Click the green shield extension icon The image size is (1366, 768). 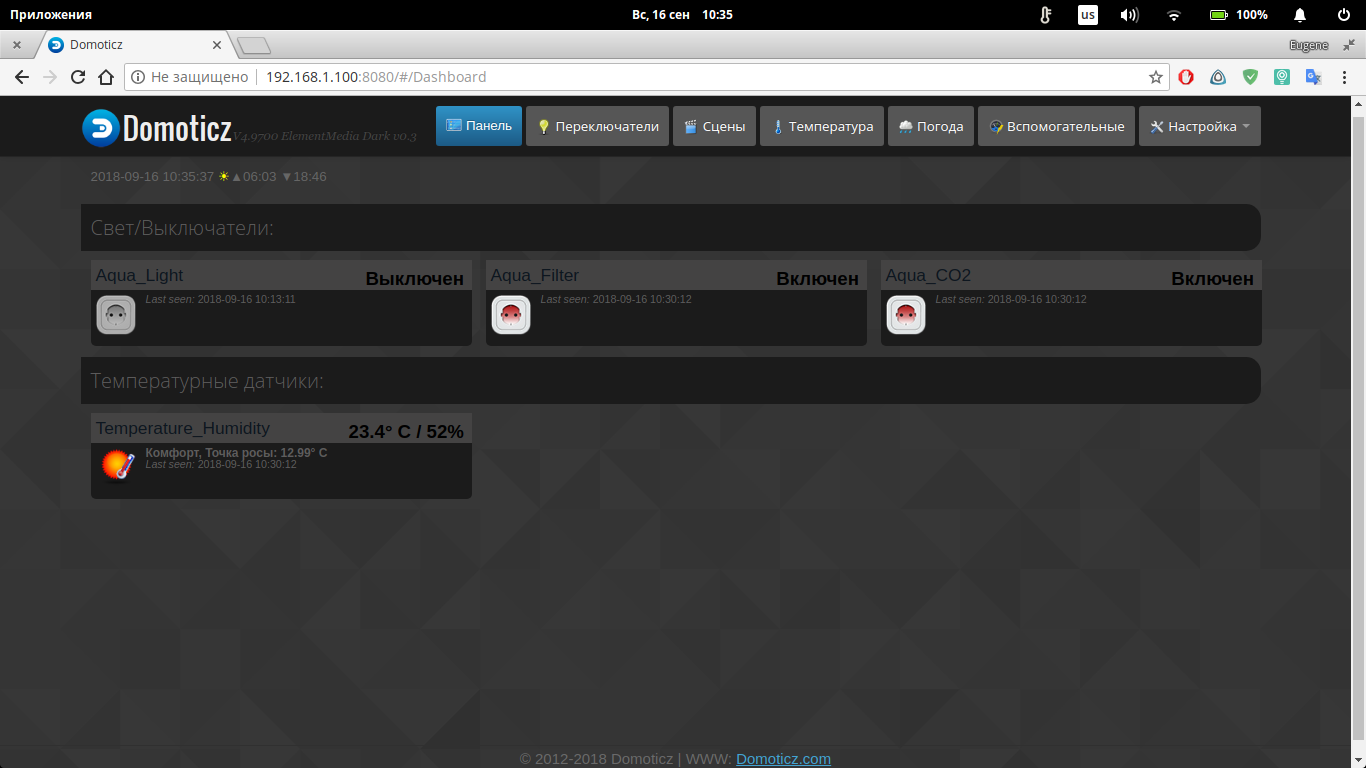(1250, 77)
